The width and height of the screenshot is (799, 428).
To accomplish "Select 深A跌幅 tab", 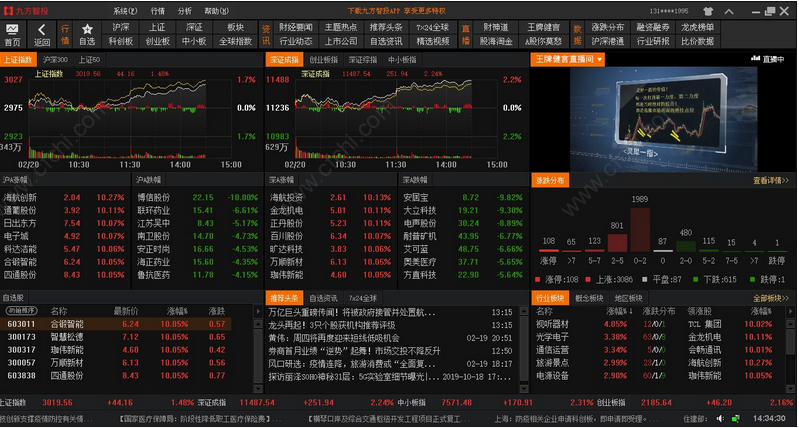I will (x=415, y=179).
